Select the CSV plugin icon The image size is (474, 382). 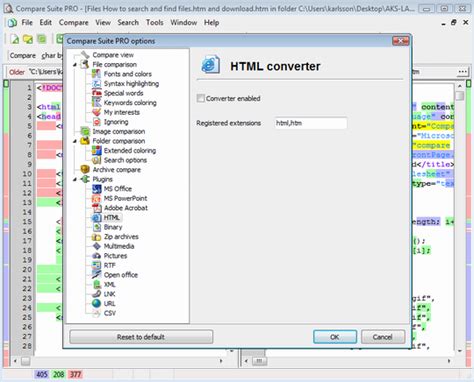click(x=96, y=313)
